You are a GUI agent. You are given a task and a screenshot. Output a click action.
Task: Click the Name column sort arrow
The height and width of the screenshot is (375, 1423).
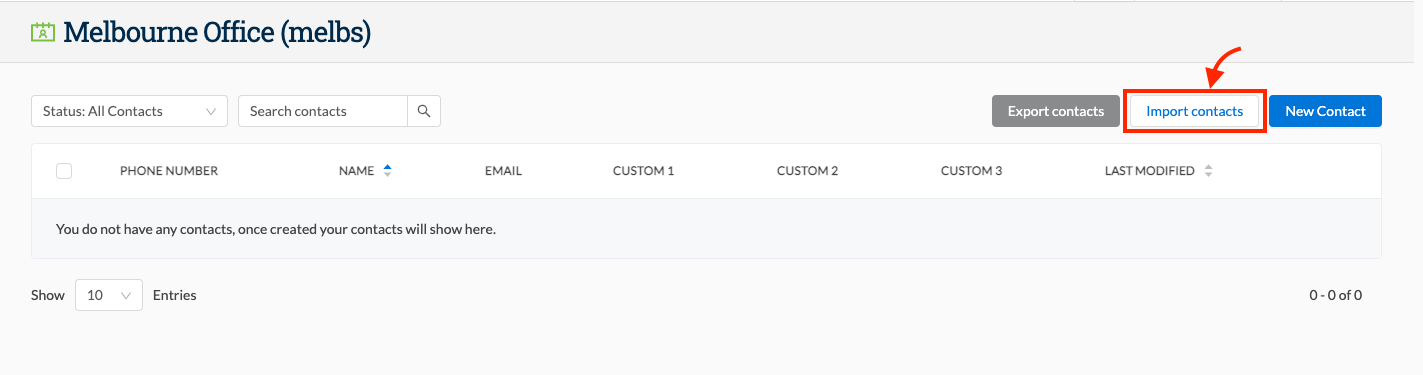pos(387,171)
